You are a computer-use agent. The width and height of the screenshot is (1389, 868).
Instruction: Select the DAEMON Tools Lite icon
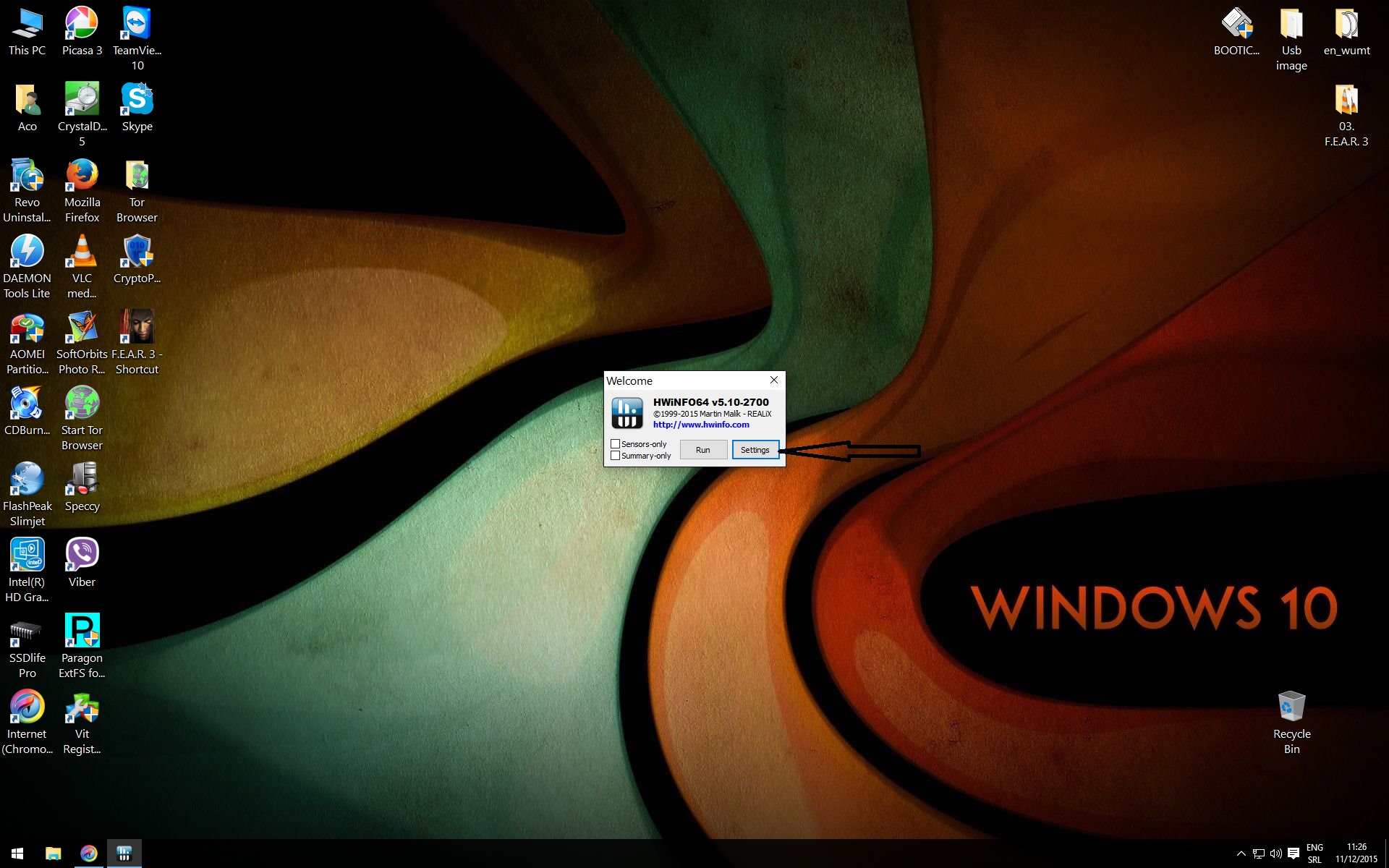27,252
